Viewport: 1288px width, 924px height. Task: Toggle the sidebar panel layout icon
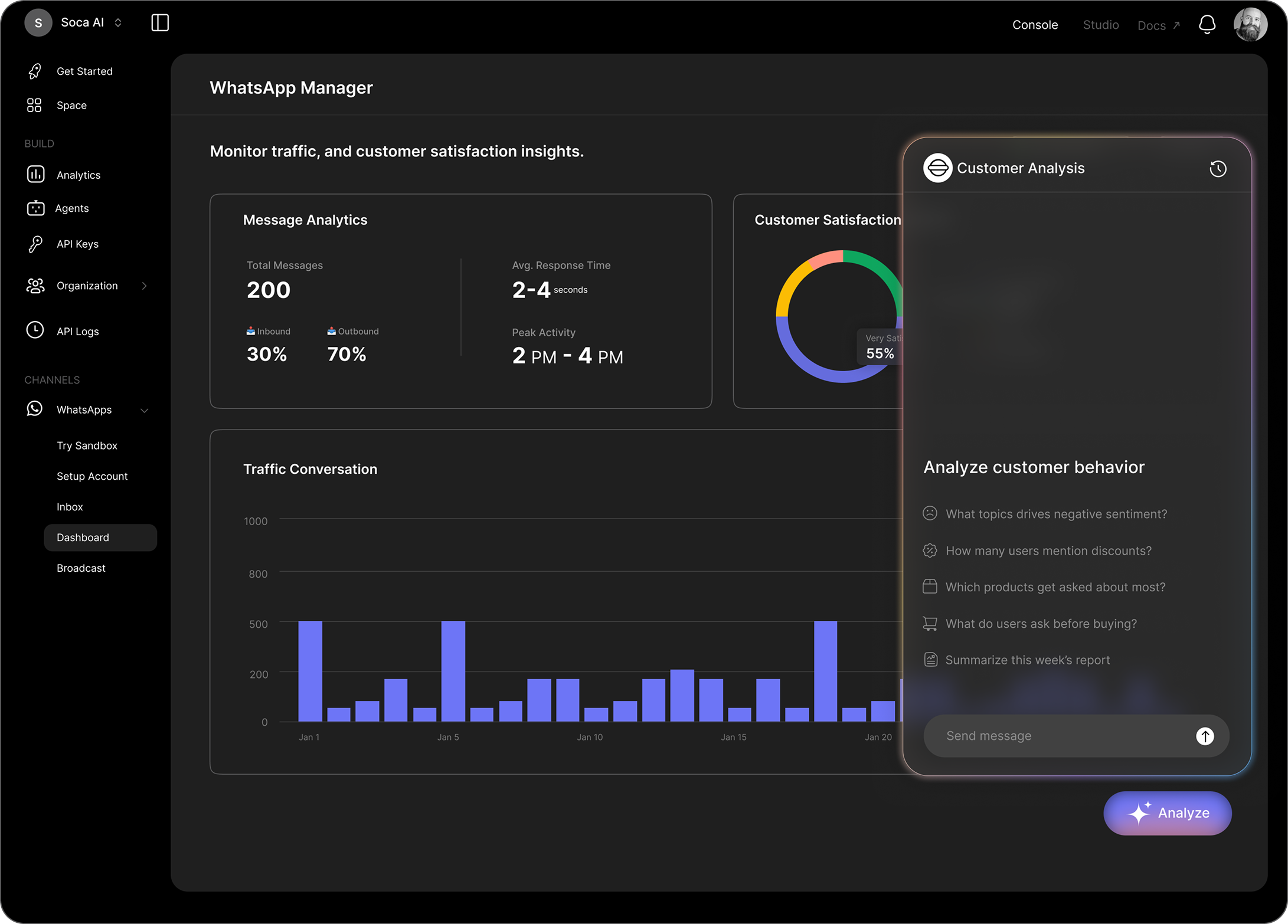(x=160, y=23)
